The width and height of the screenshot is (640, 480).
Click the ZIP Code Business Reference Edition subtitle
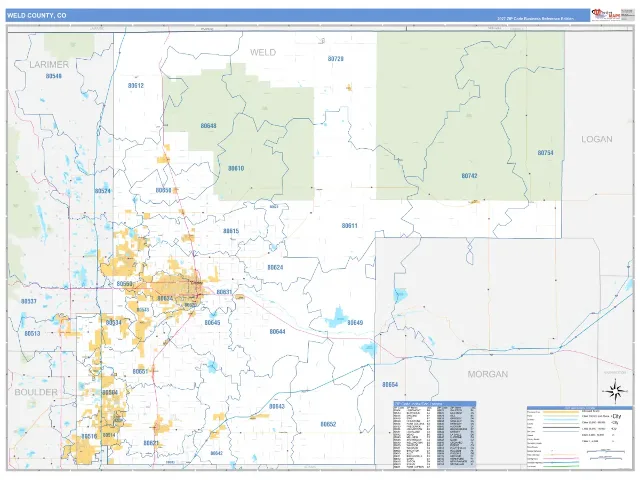pyautogui.click(x=535, y=19)
